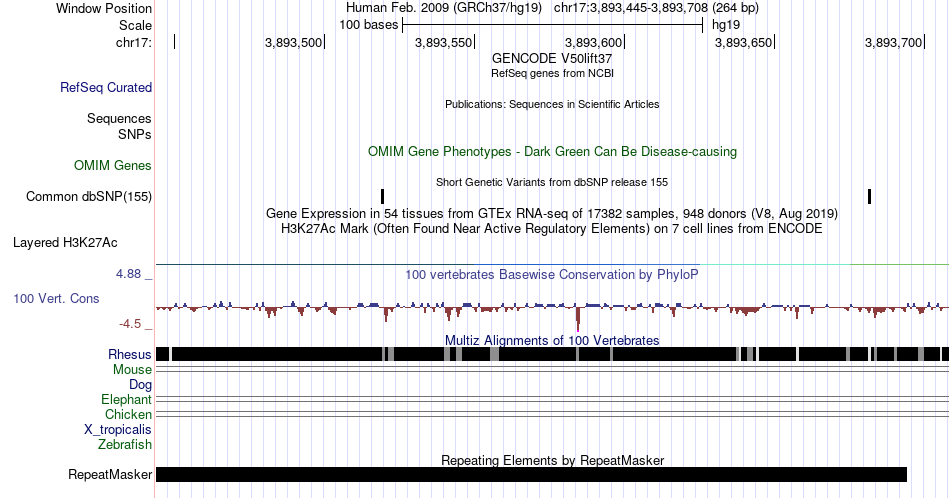Viewport: 950px width, 498px height.
Task: Click the Zebrafish alignment label
Action: click(125, 444)
